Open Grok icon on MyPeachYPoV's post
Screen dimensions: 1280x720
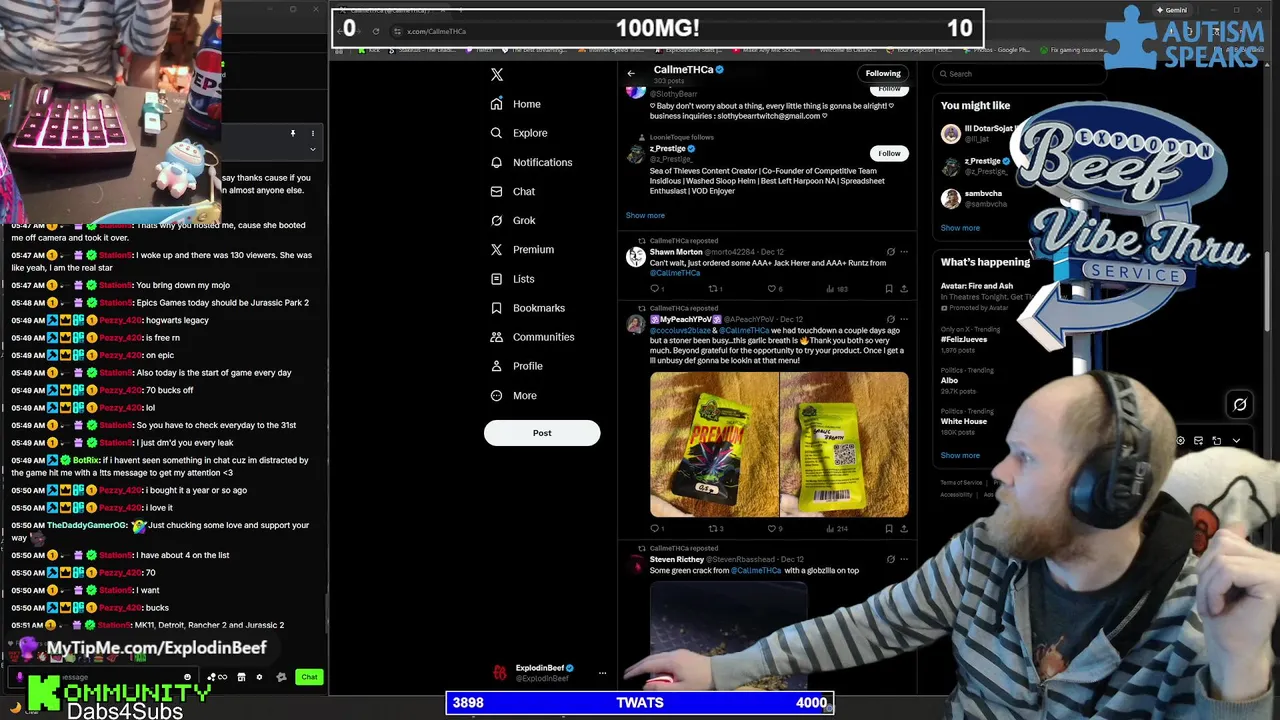[x=890, y=319]
